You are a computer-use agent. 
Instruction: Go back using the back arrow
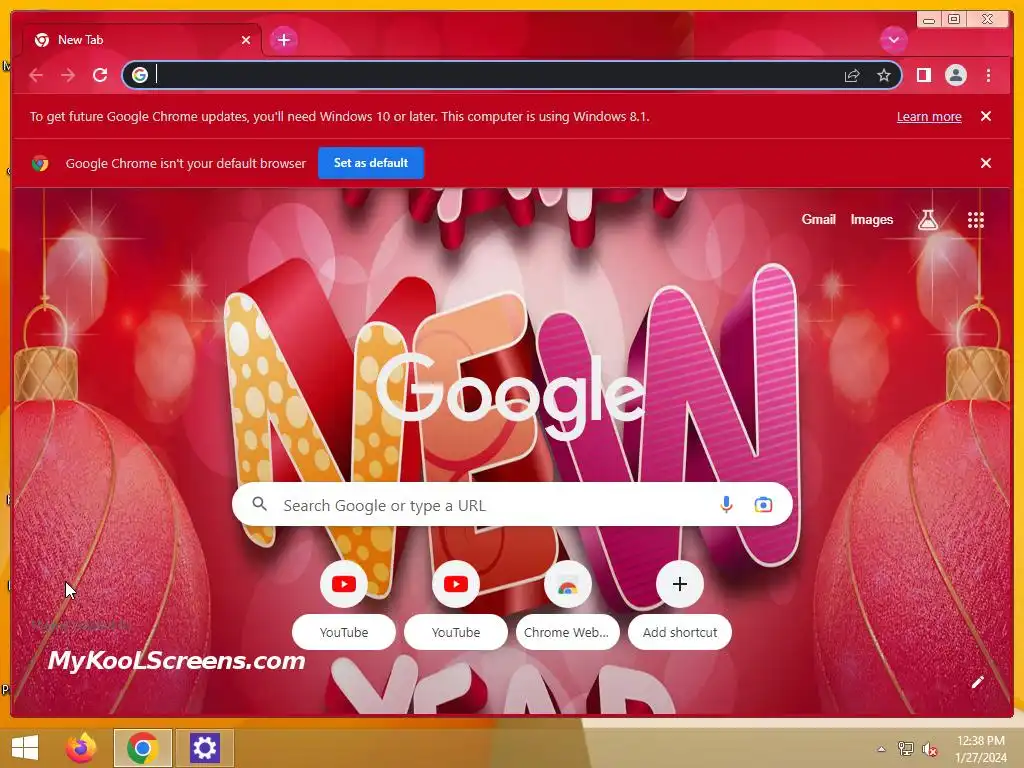(x=36, y=75)
